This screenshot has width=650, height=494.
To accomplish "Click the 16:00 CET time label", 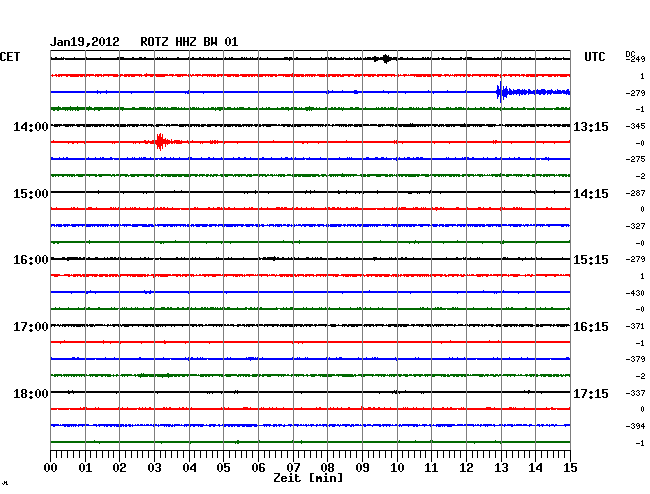I will click(31, 260).
